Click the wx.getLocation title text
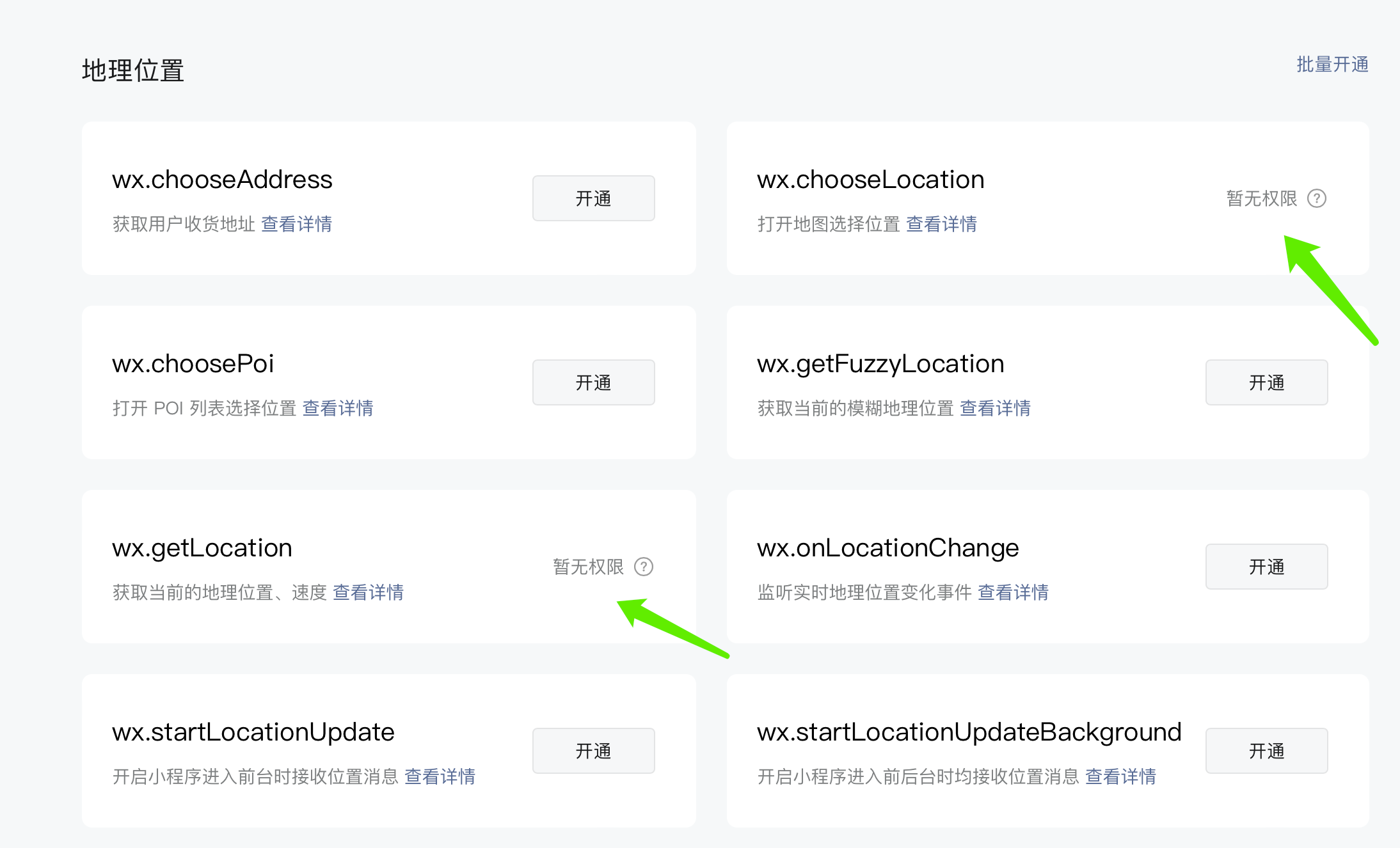1400x848 pixels. pos(202,548)
